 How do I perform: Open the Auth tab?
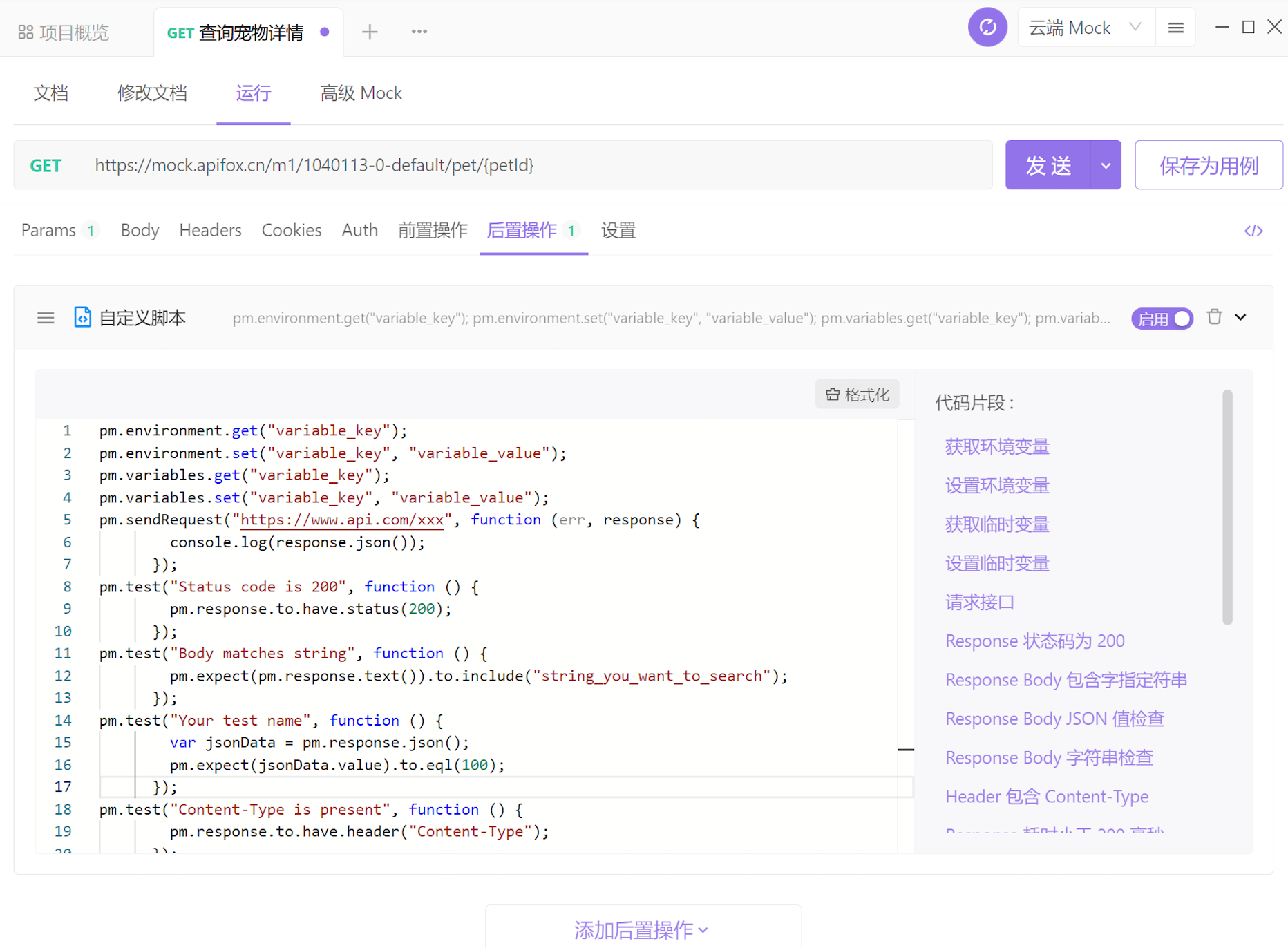coord(359,230)
